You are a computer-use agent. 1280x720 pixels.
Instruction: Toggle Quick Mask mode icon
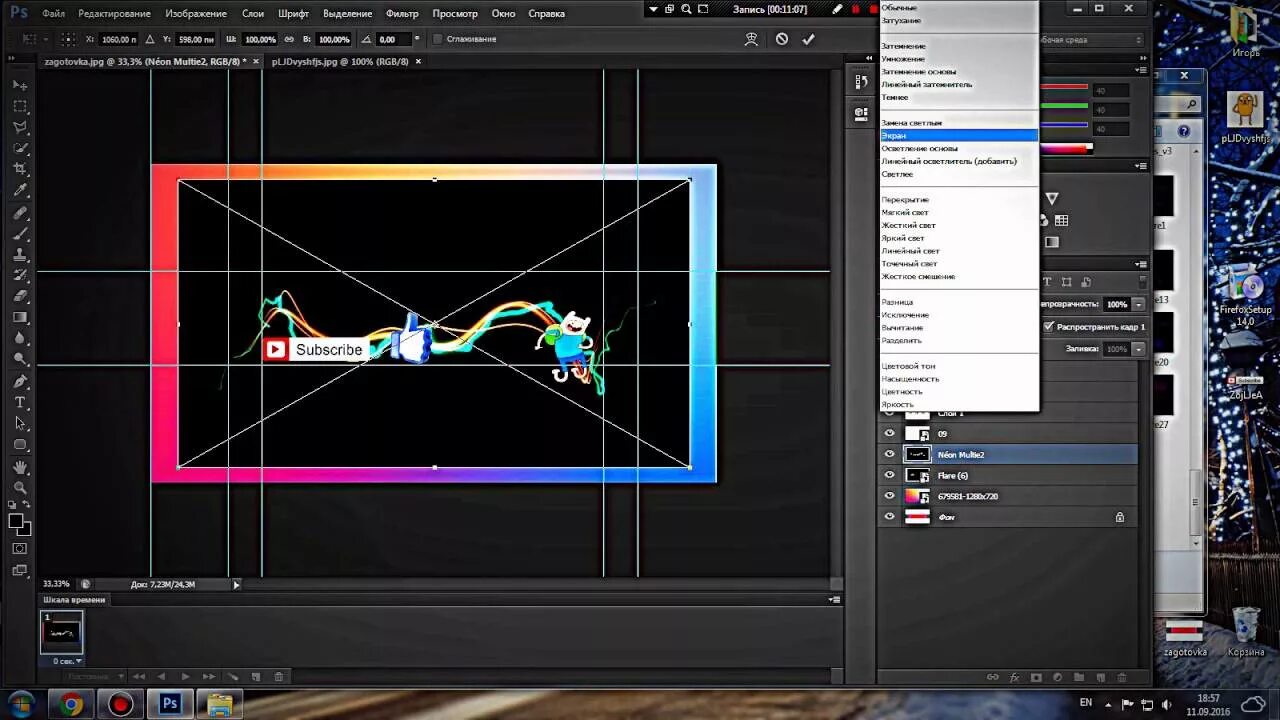click(x=20, y=549)
